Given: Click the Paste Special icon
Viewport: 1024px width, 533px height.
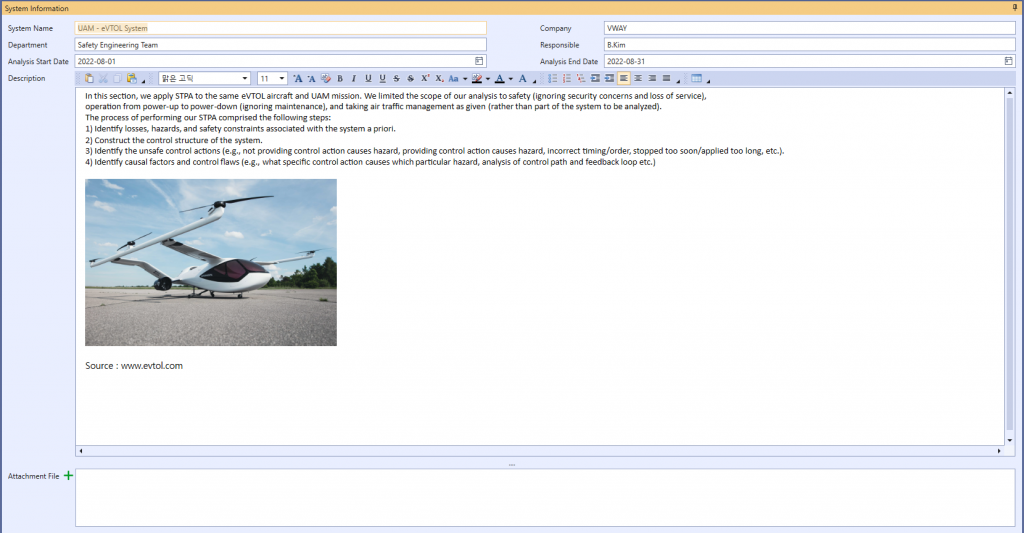Looking at the screenshot, I should (132, 78).
